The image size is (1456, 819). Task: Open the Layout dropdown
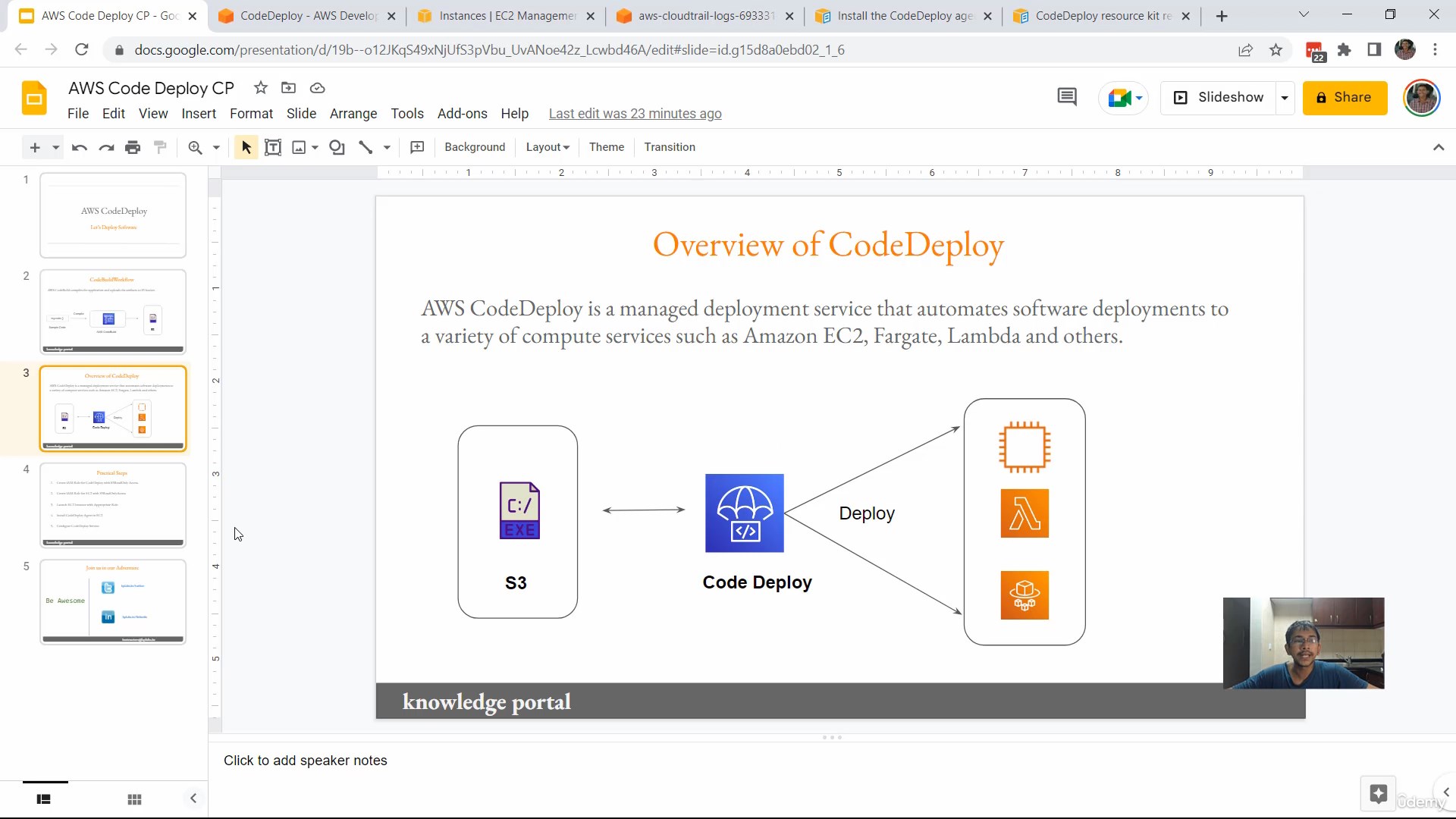tap(548, 147)
